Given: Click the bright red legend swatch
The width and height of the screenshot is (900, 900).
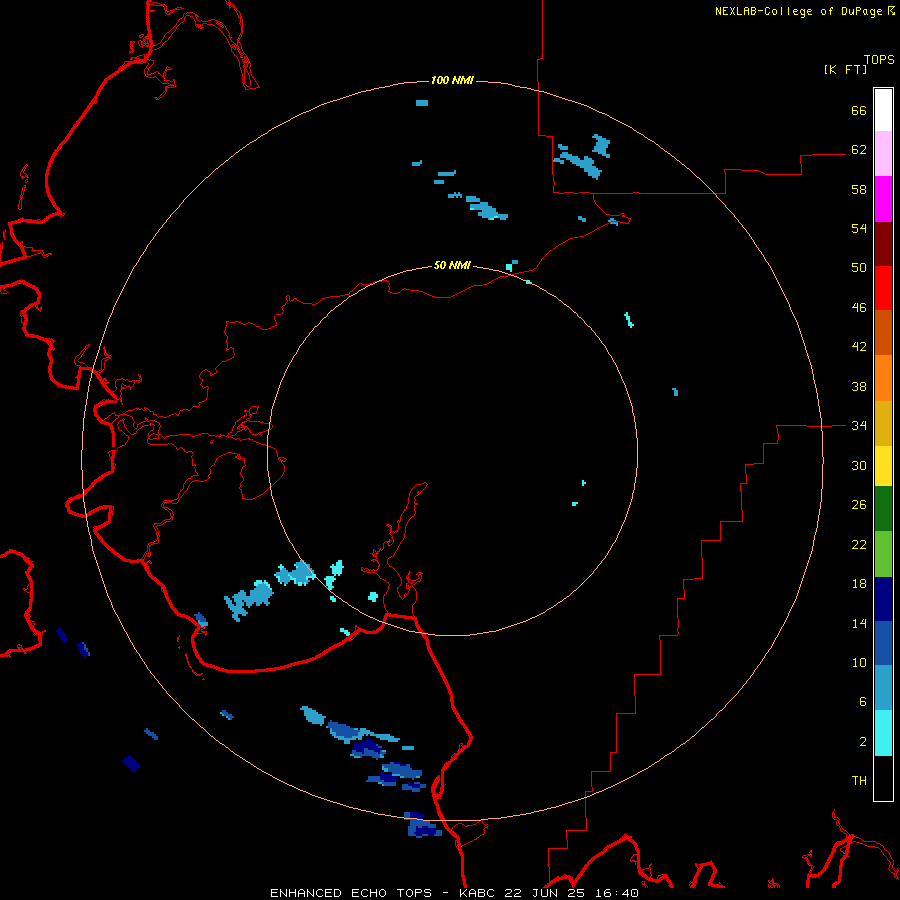Looking at the screenshot, I should tap(883, 288).
